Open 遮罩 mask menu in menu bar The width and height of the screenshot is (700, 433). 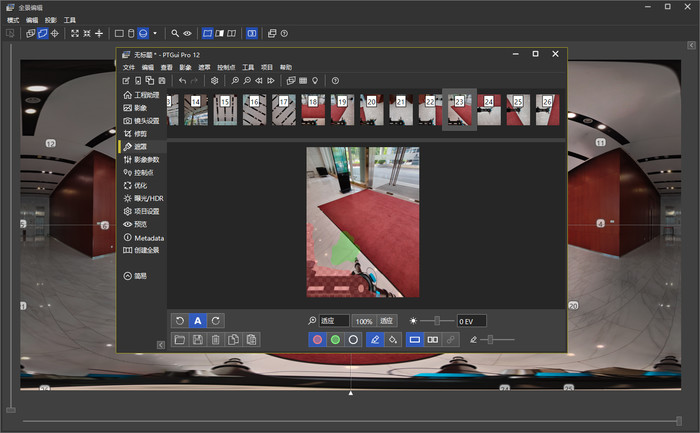pyautogui.click(x=204, y=67)
